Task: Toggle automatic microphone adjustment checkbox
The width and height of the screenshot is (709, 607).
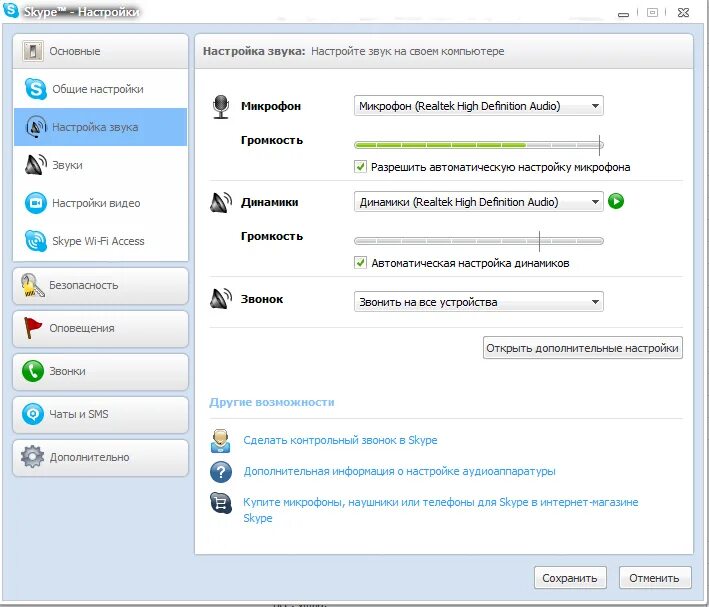Action: [x=360, y=166]
